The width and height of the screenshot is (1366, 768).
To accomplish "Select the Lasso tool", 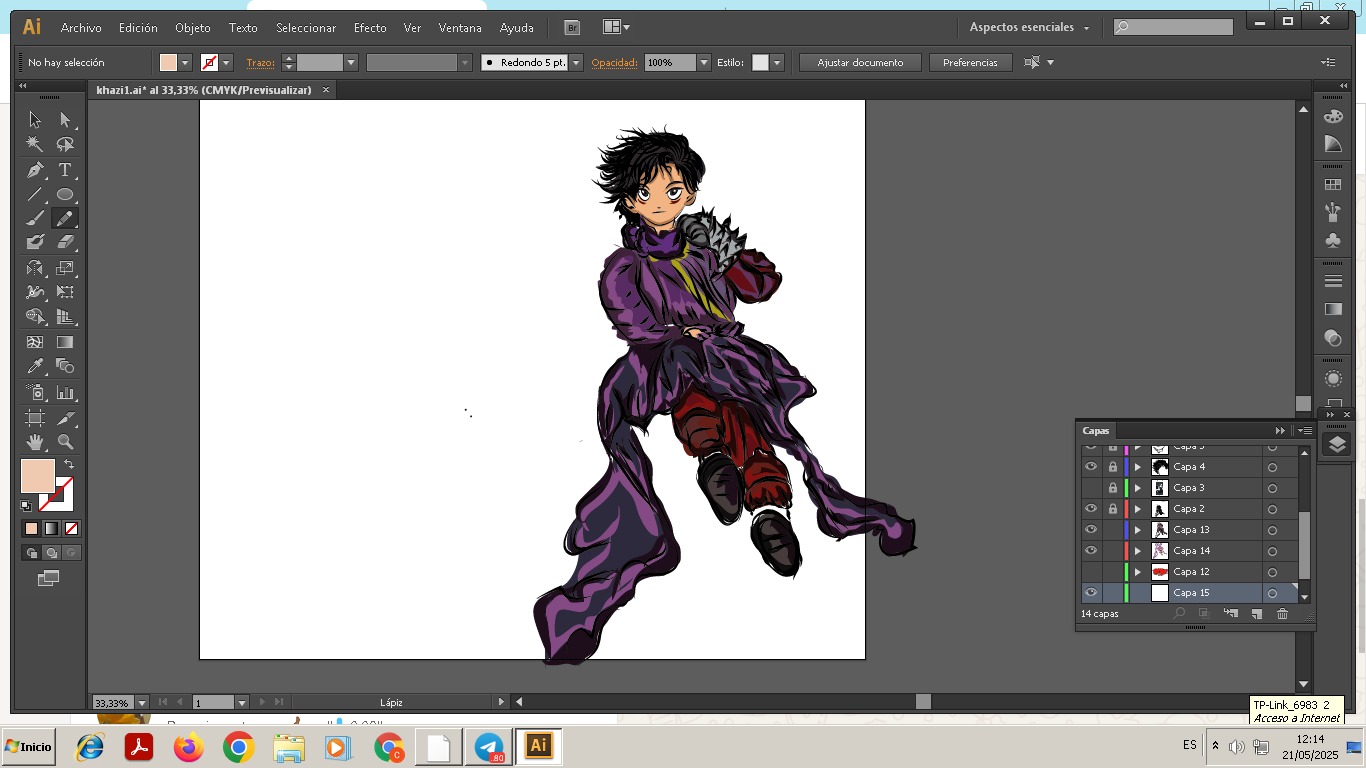I will pyautogui.click(x=65, y=144).
